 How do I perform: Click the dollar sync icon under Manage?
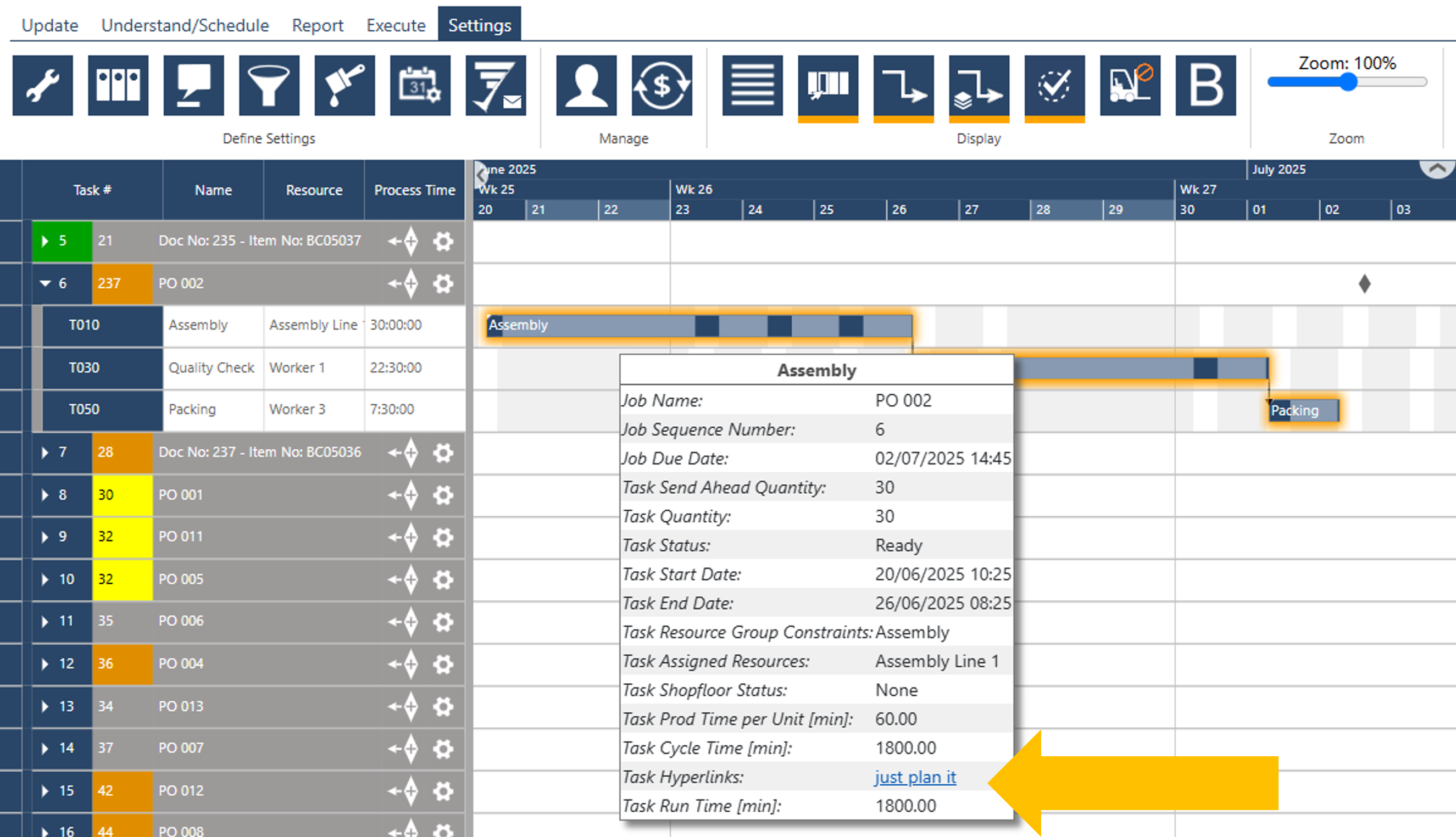[662, 85]
